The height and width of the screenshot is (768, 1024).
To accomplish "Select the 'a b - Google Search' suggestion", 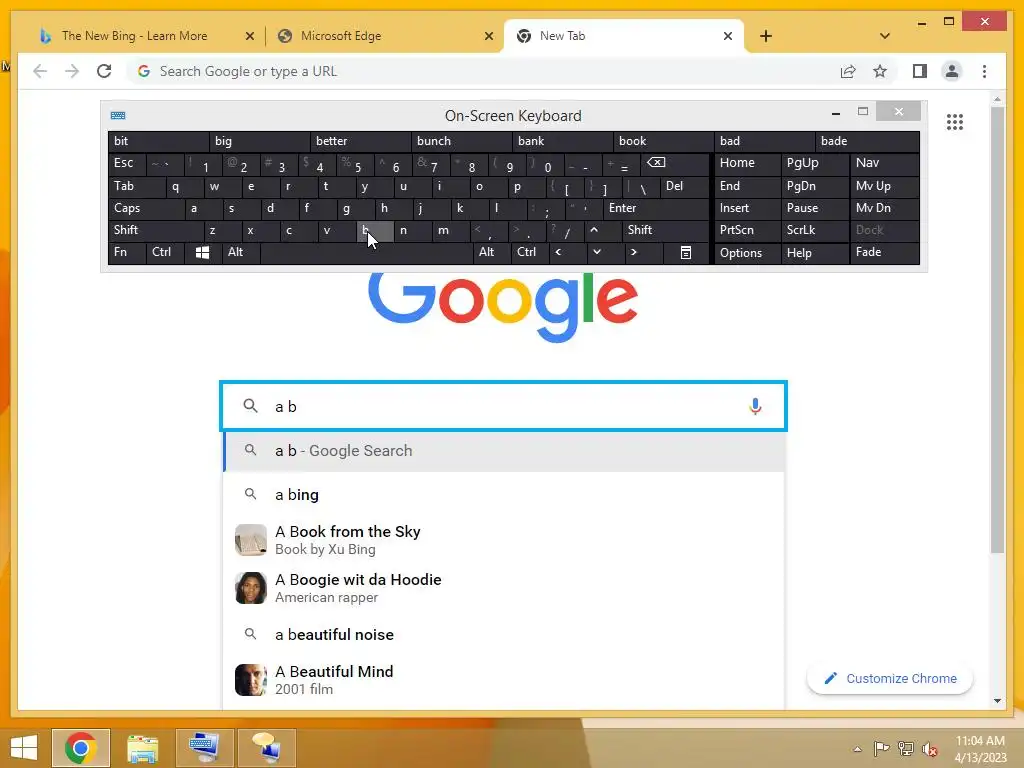I will tap(504, 451).
